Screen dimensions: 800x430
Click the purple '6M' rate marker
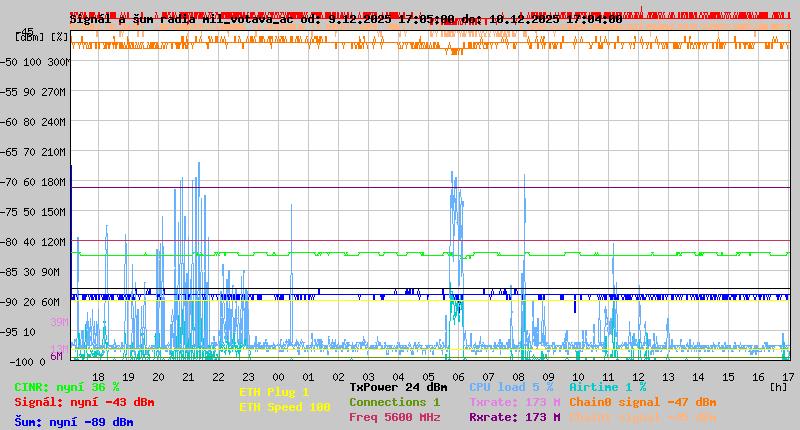click(x=56, y=356)
